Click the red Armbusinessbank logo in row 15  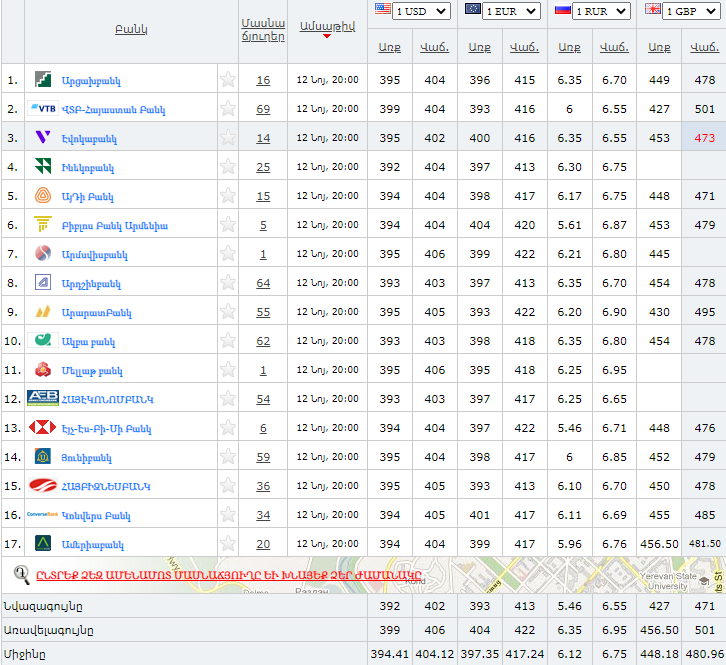(x=43, y=485)
